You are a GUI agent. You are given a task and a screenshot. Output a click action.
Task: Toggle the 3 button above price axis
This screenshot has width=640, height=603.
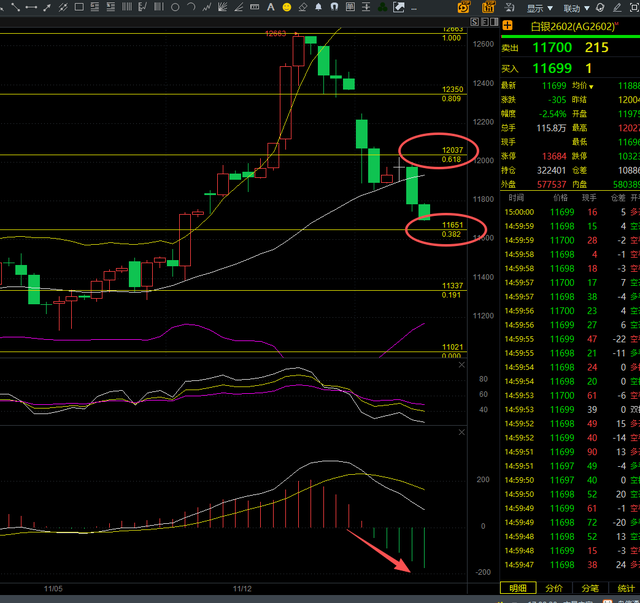coord(484,22)
